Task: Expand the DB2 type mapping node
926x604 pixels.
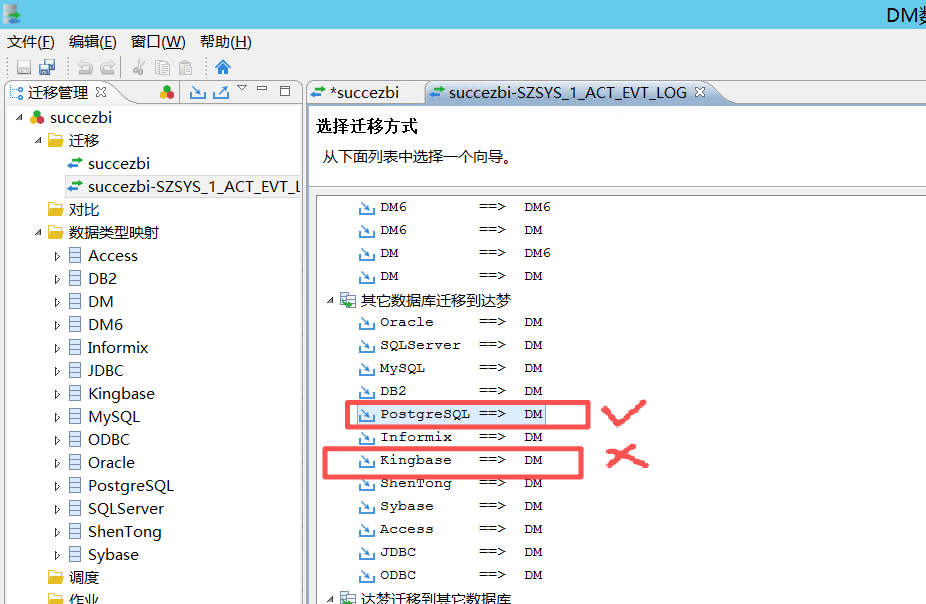Action: (x=57, y=279)
